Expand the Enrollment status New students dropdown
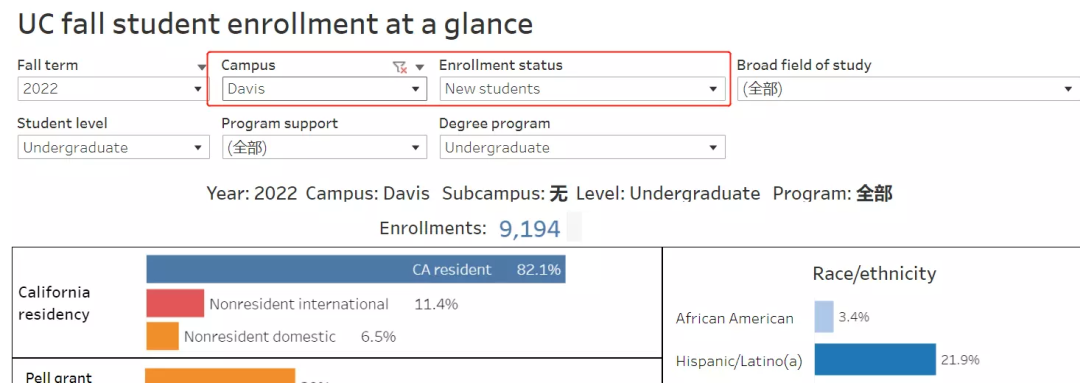The image size is (1080, 383). [583, 89]
